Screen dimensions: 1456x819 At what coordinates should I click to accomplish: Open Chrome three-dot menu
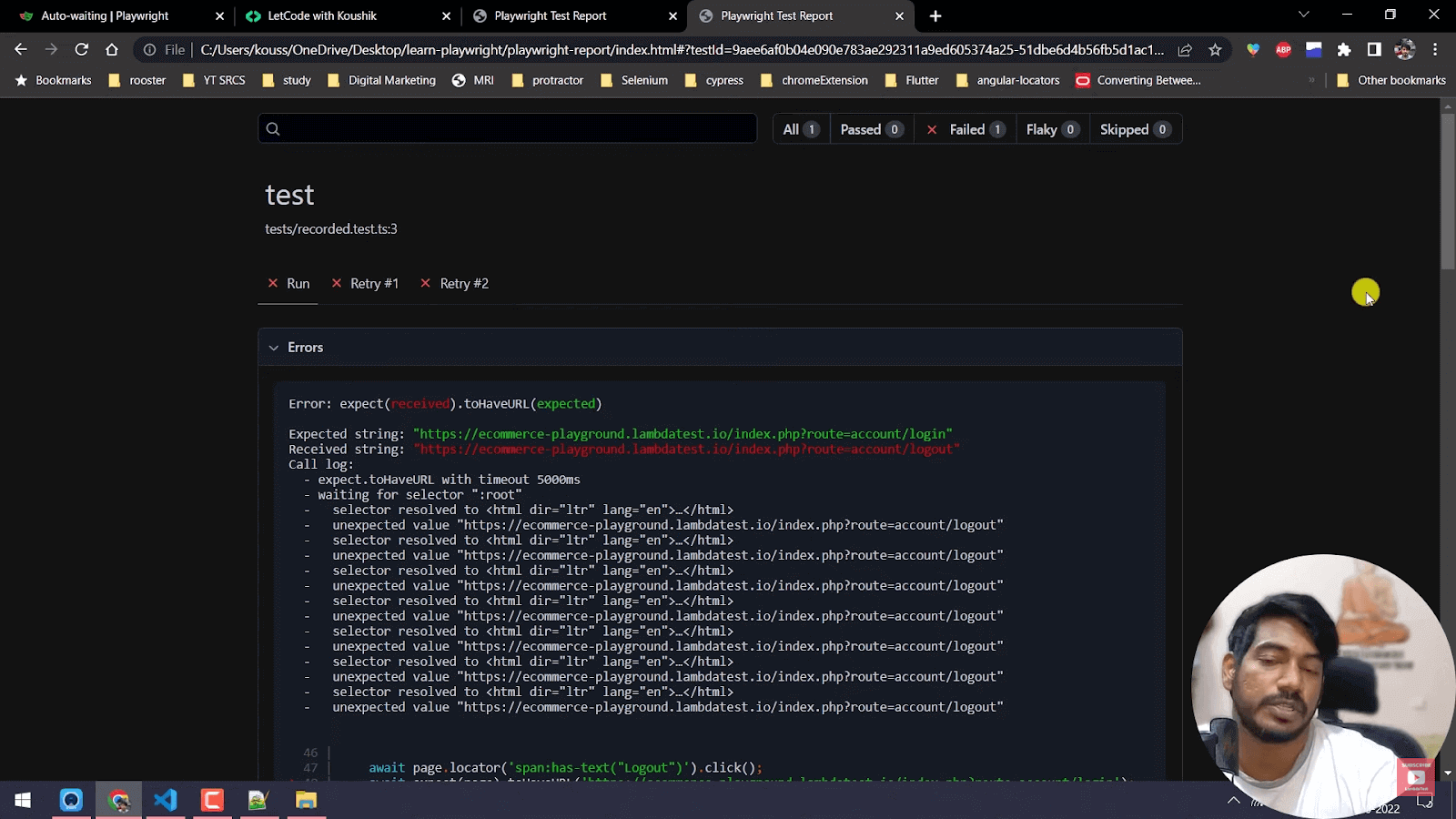coord(1435,50)
